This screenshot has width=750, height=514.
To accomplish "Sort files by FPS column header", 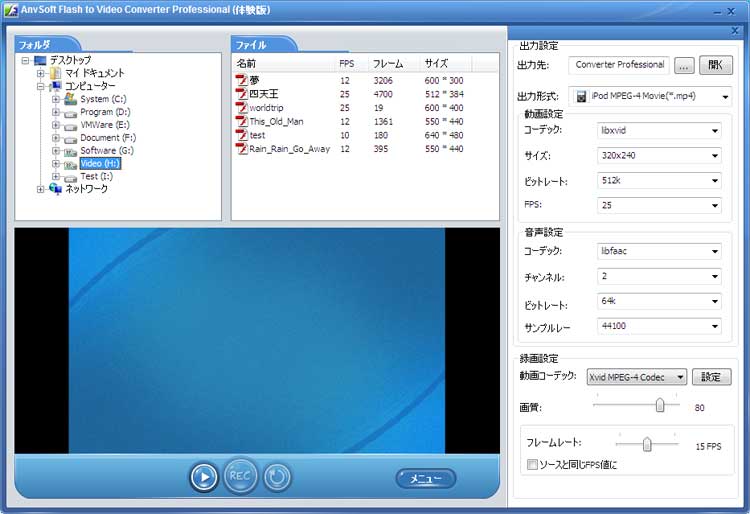I will pyautogui.click(x=352, y=63).
